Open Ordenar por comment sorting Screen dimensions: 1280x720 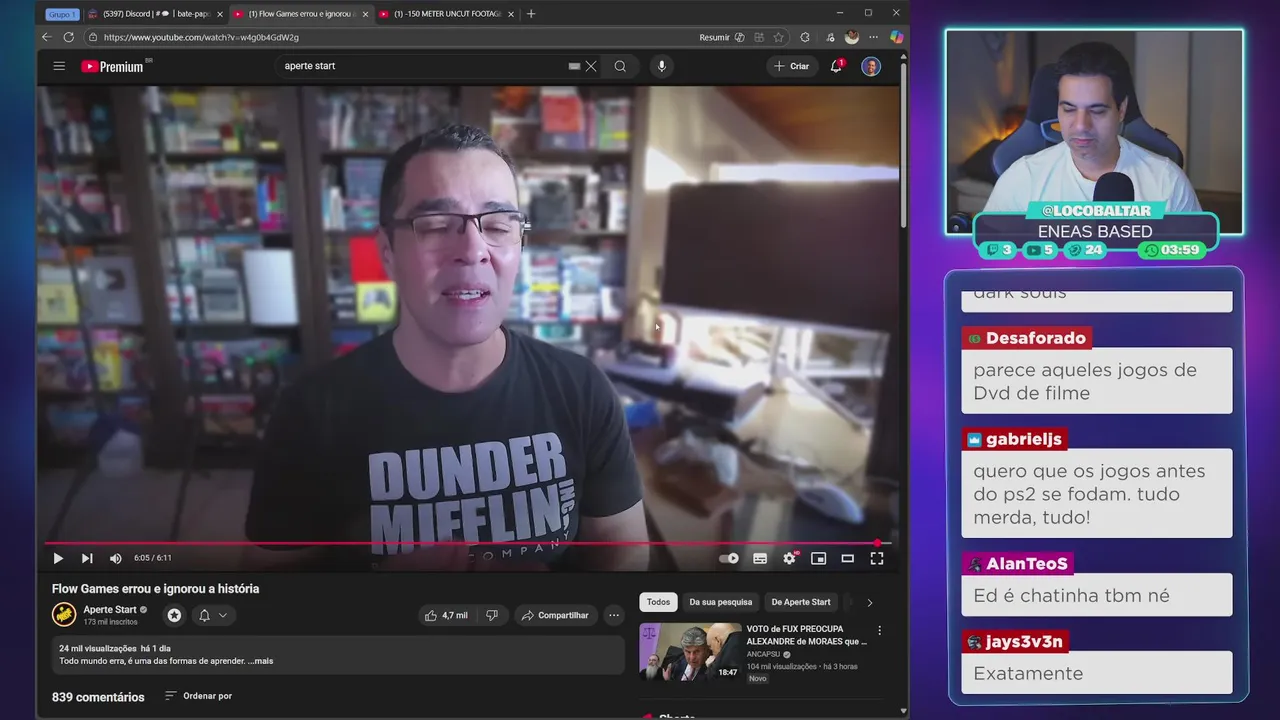click(198, 696)
